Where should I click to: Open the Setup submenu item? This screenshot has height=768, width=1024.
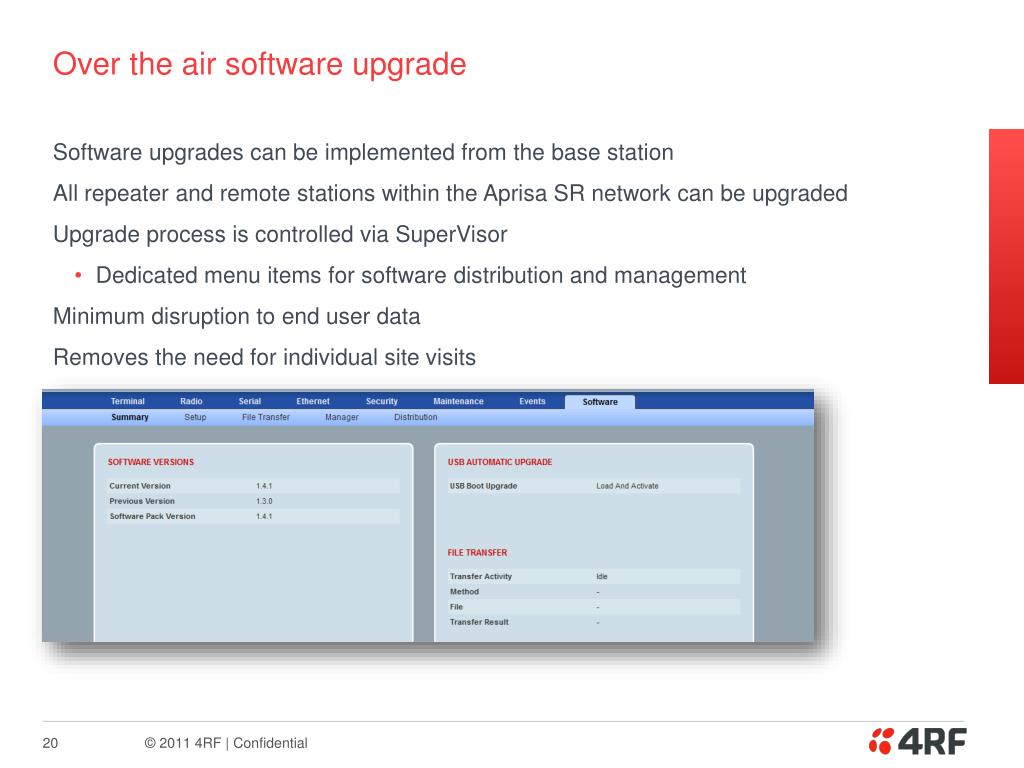(195, 417)
